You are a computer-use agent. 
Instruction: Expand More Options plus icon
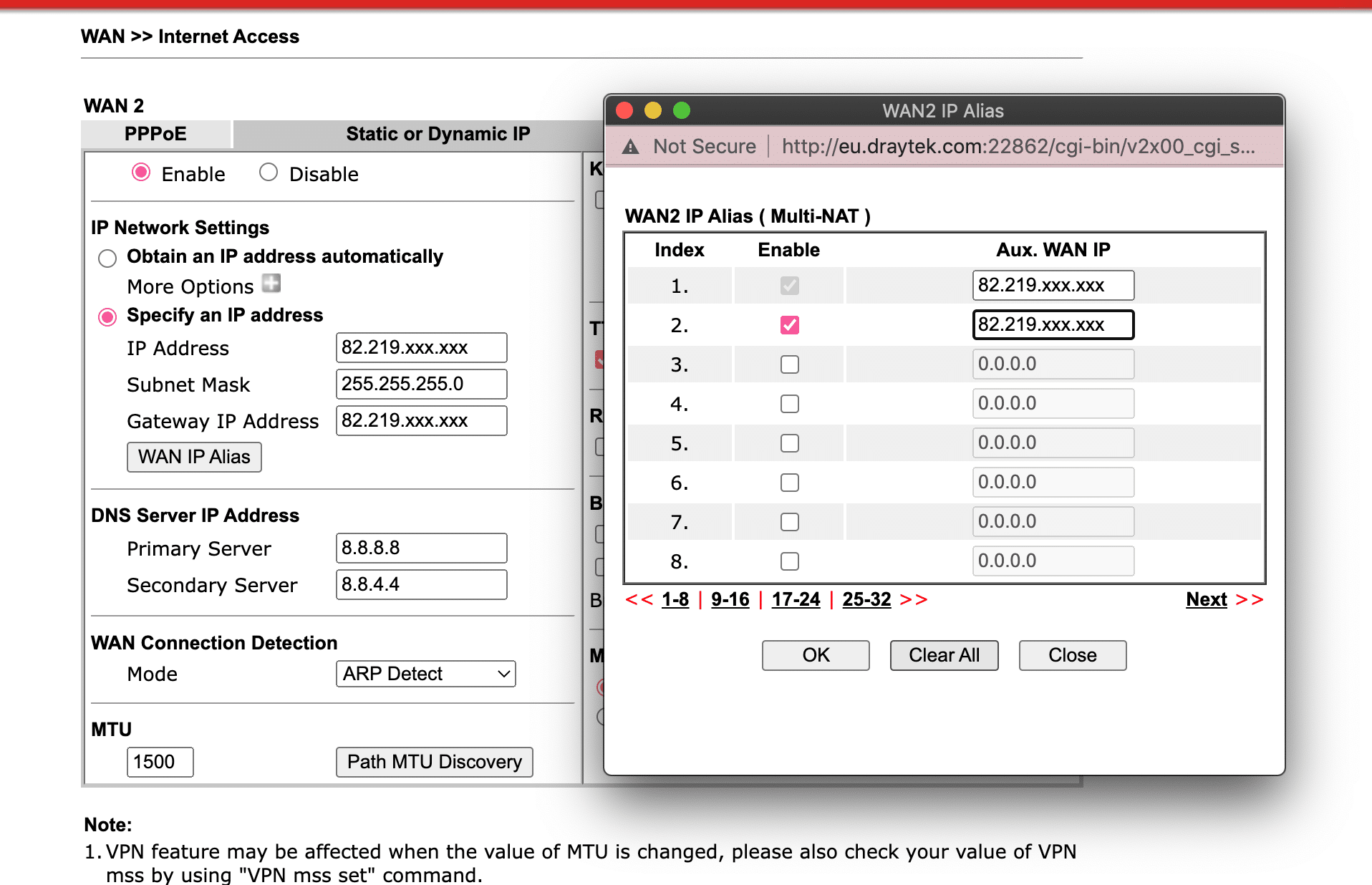[271, 284]
